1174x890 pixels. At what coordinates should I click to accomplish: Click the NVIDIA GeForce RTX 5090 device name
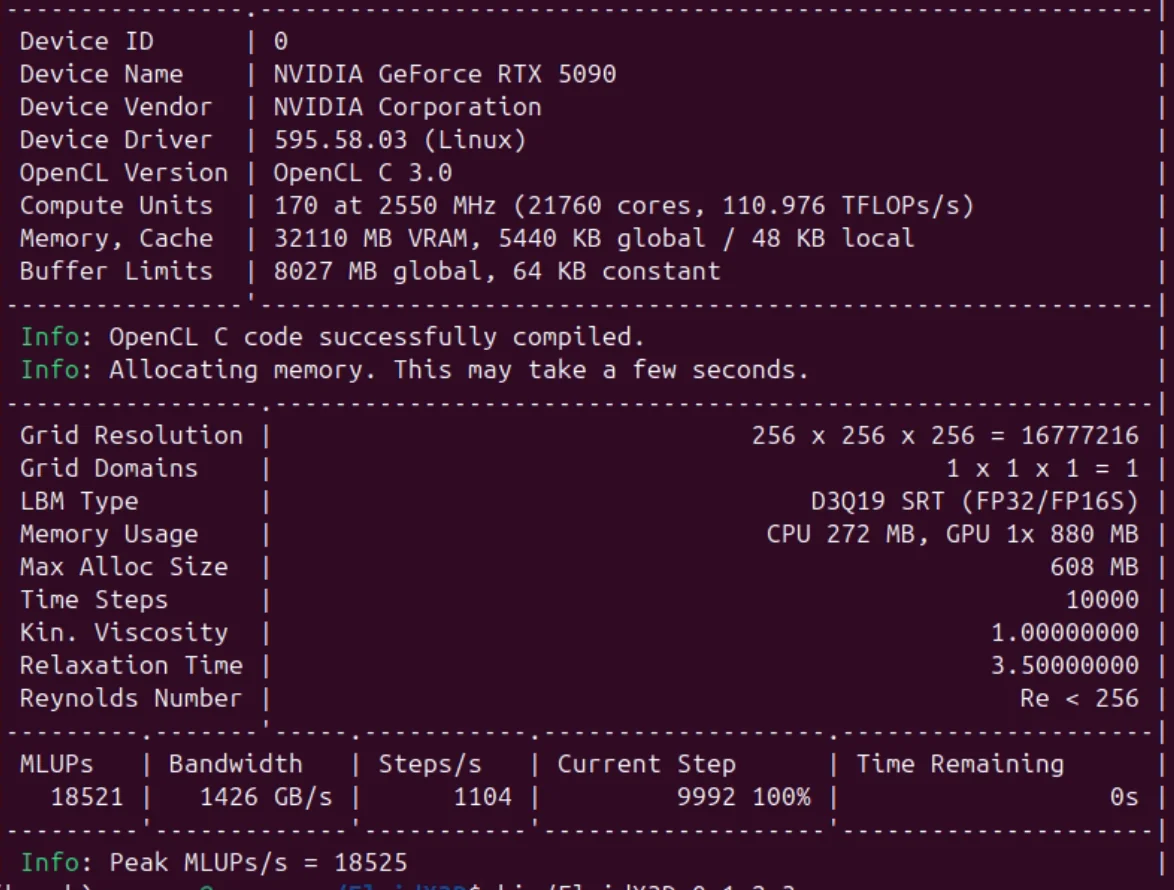tap(445, 74)
